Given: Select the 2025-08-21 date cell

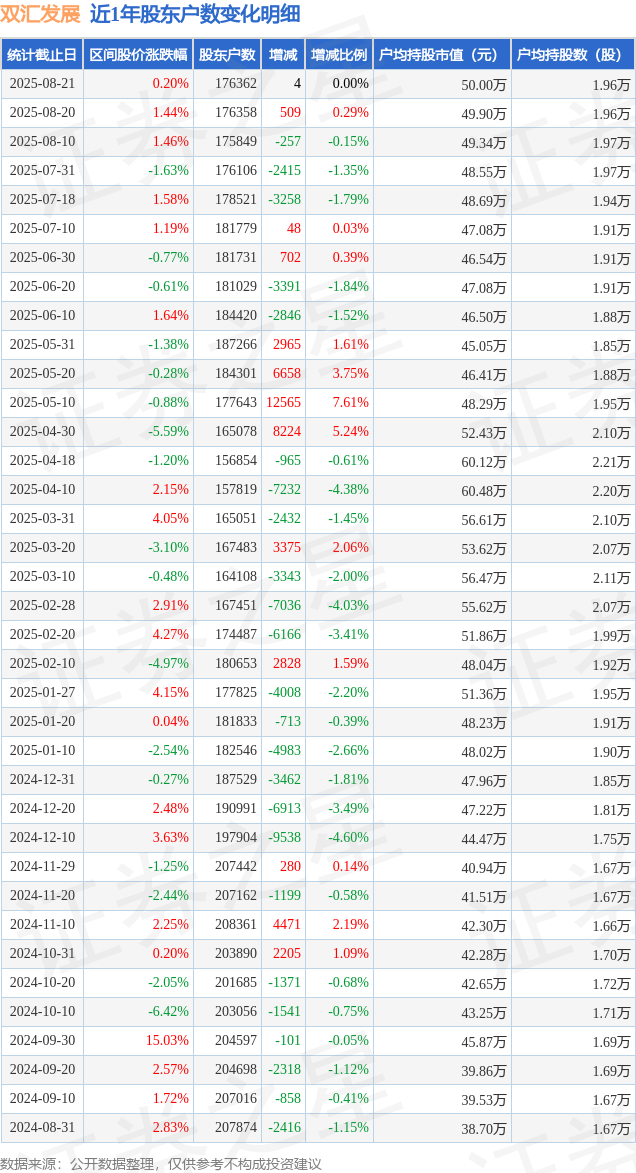Looking at the screenshot, I should (42, 84).
